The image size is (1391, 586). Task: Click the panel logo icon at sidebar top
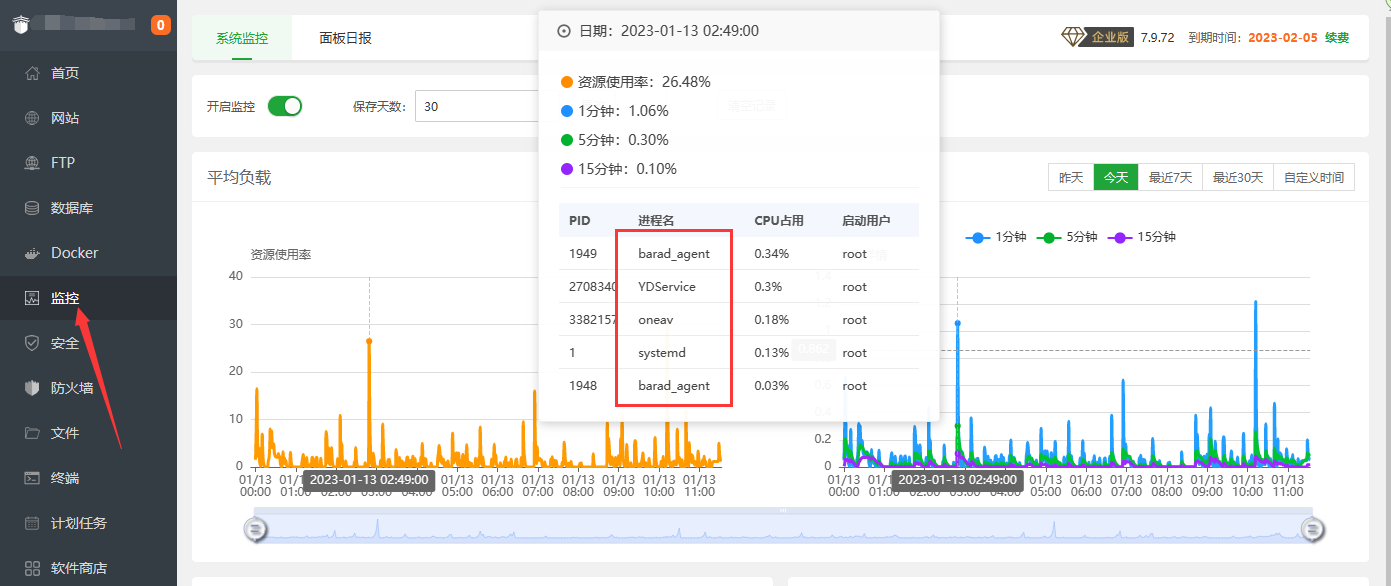click(23, 25)
